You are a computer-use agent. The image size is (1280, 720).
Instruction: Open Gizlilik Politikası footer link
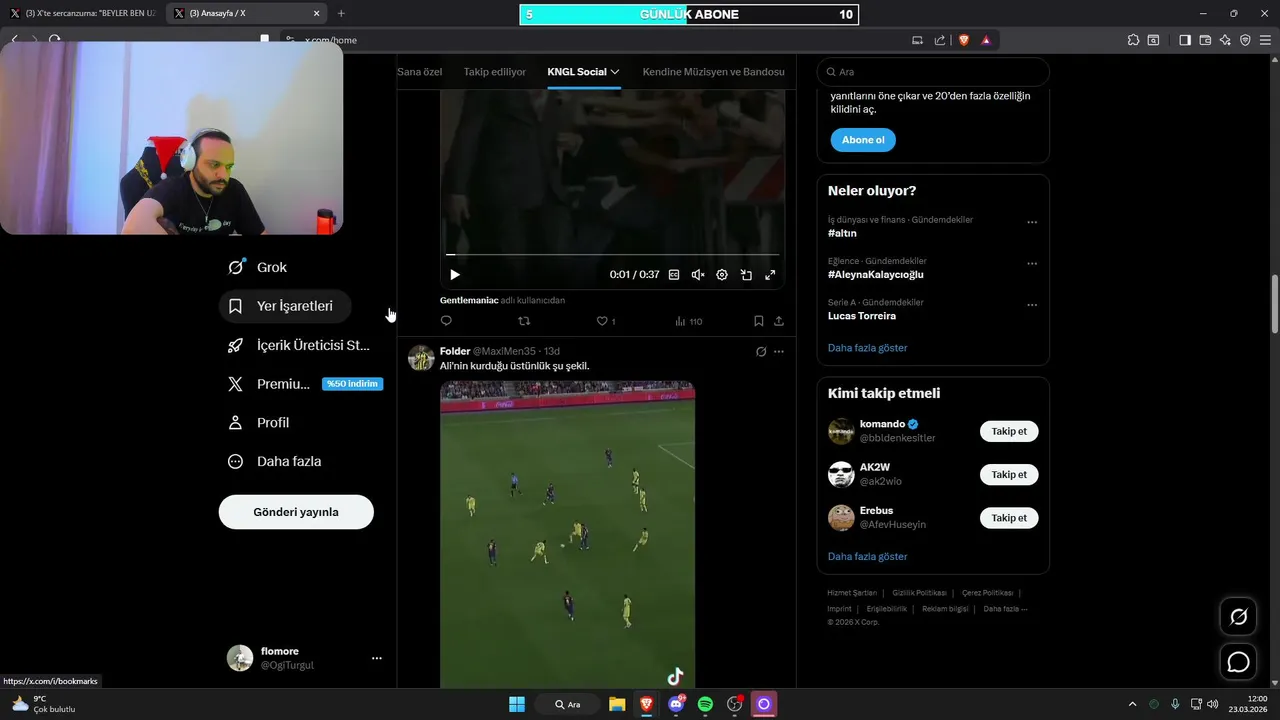coord(919,593)
